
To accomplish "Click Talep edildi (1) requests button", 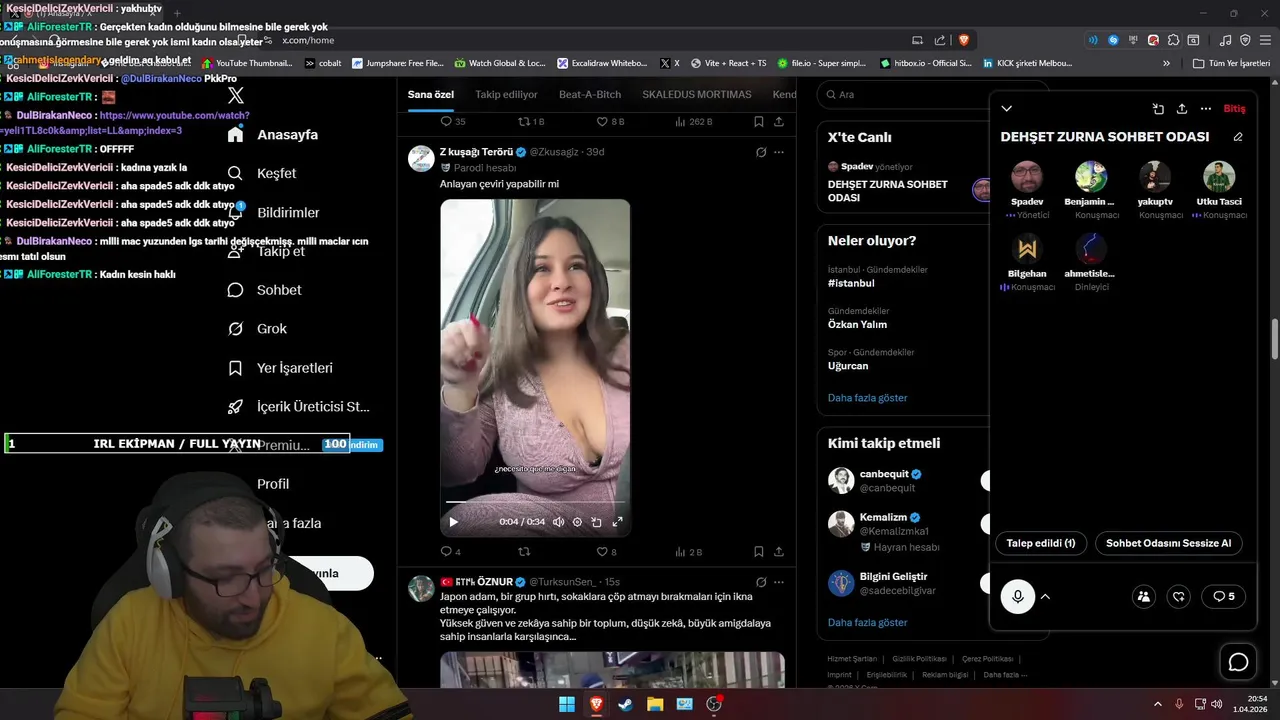I will tap(1041, 543).
